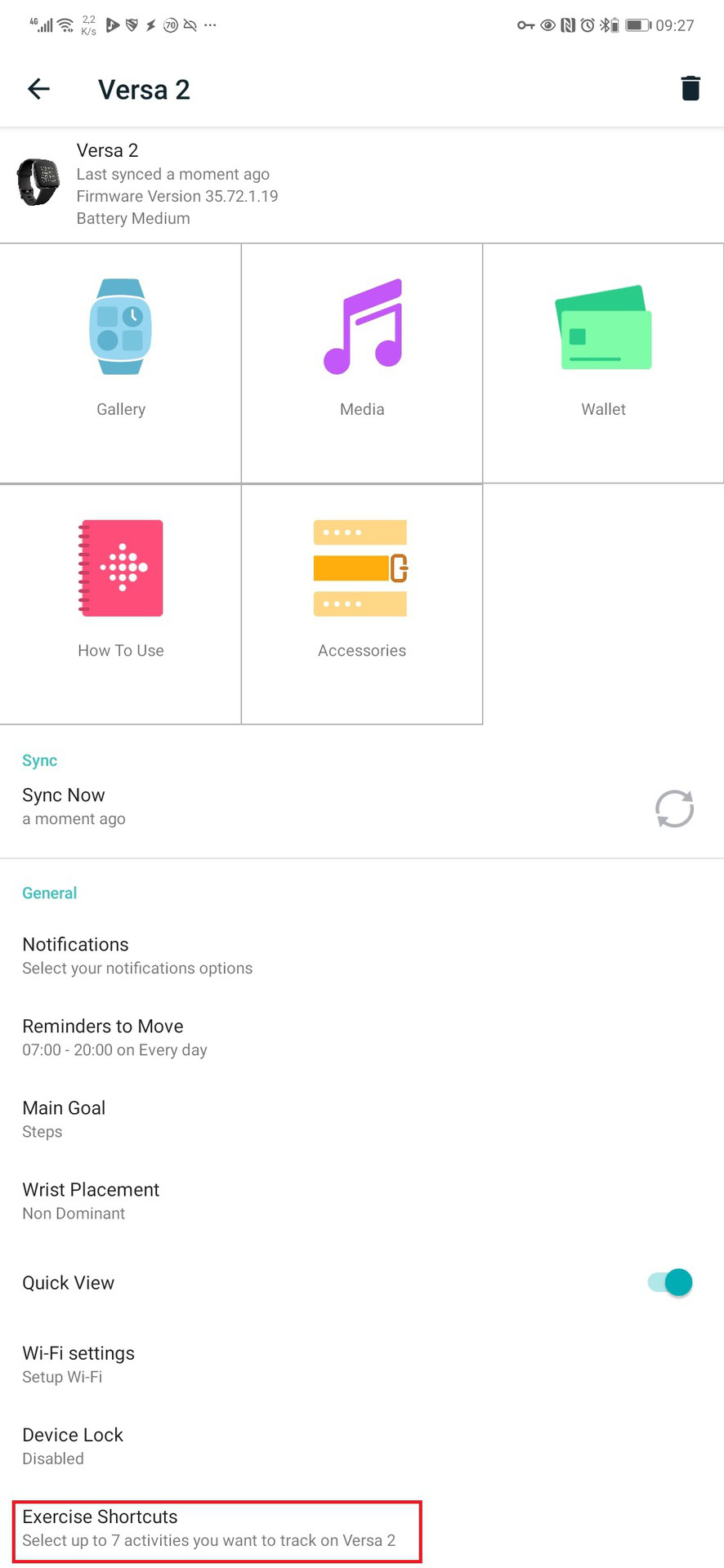Open Device Lock setting
The image size is (724, 1568).
(73, 1445)
